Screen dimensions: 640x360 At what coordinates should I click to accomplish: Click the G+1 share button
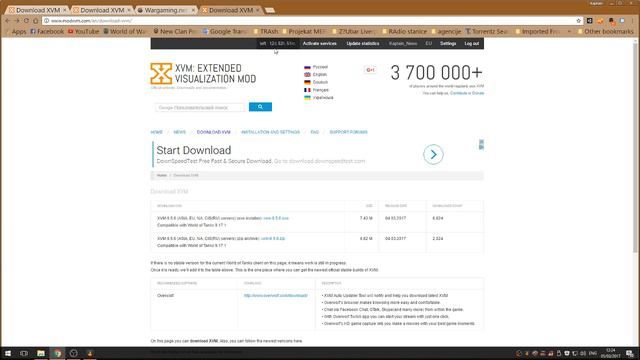tap(370, 70)
